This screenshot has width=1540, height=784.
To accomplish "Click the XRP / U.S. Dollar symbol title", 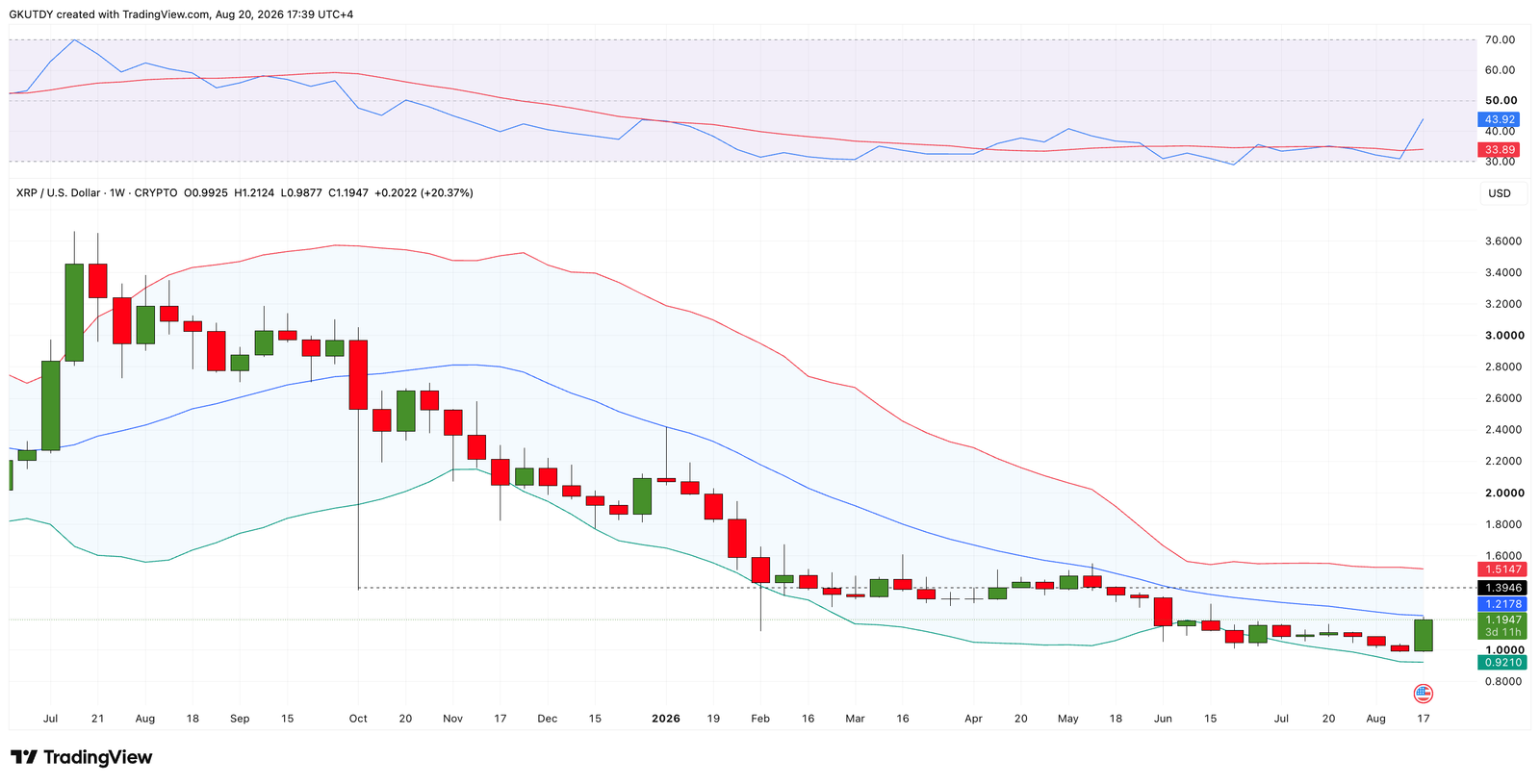I will pyautogui.click(x=58, y=193).
